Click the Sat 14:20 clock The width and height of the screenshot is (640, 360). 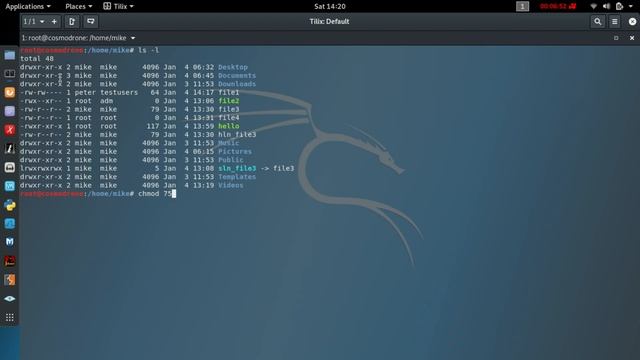330,6
